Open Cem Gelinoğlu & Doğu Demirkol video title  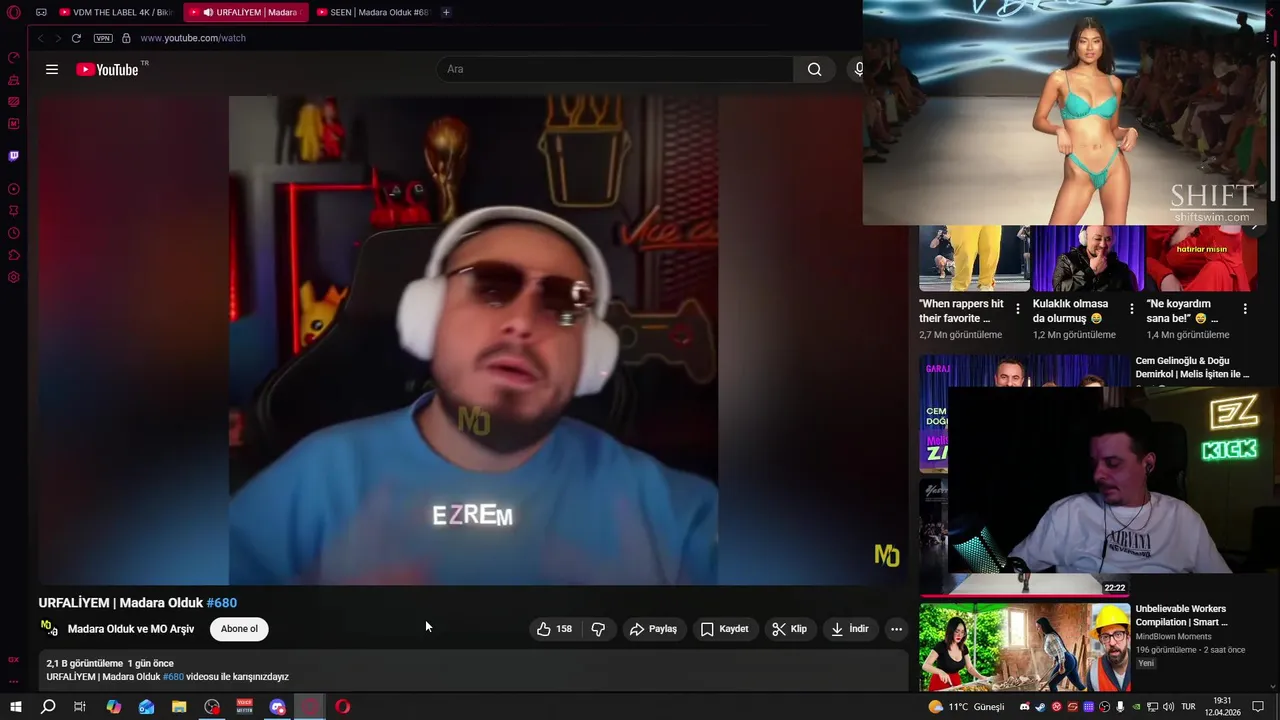1192,367
